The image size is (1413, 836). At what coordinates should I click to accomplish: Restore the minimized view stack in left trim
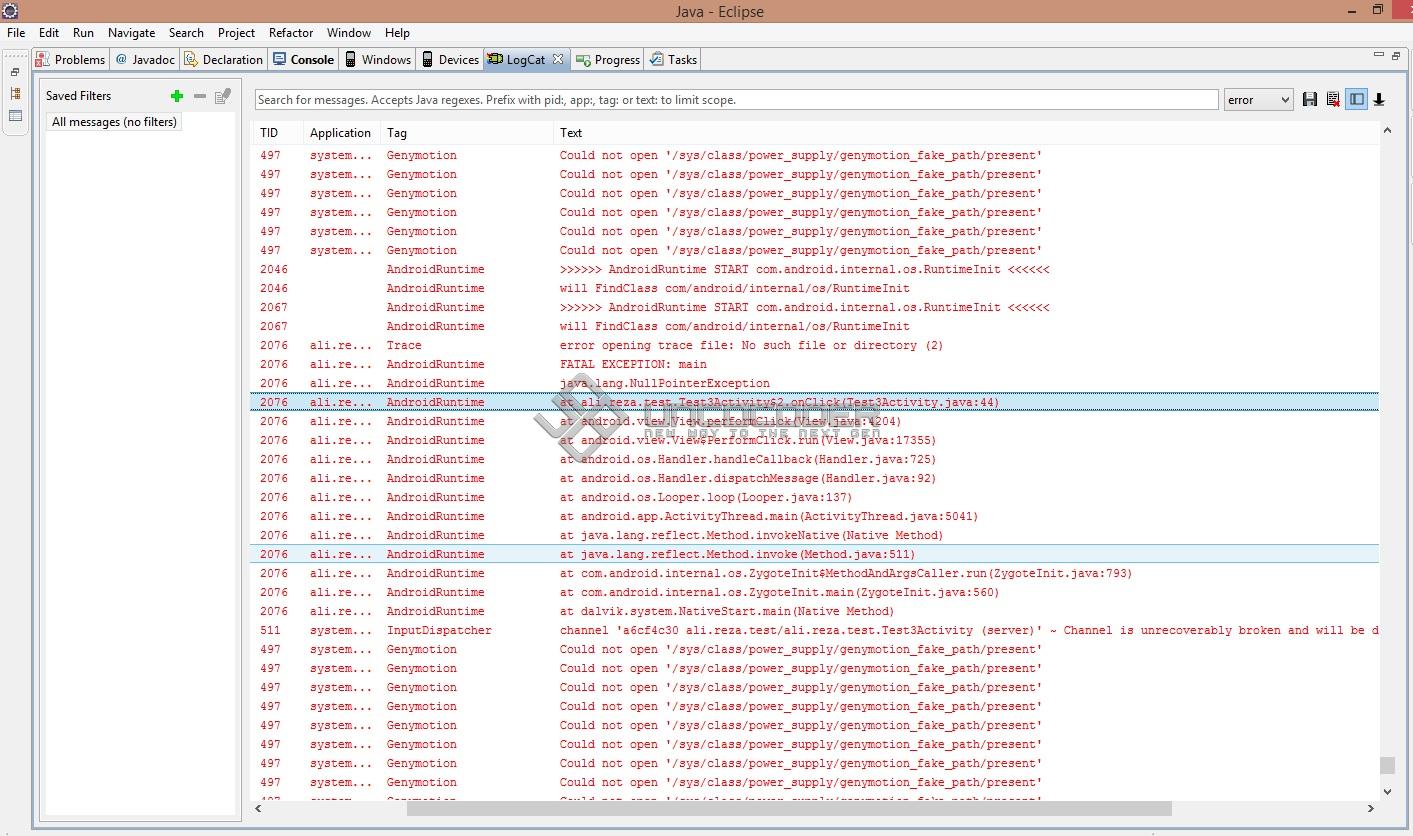15,72
